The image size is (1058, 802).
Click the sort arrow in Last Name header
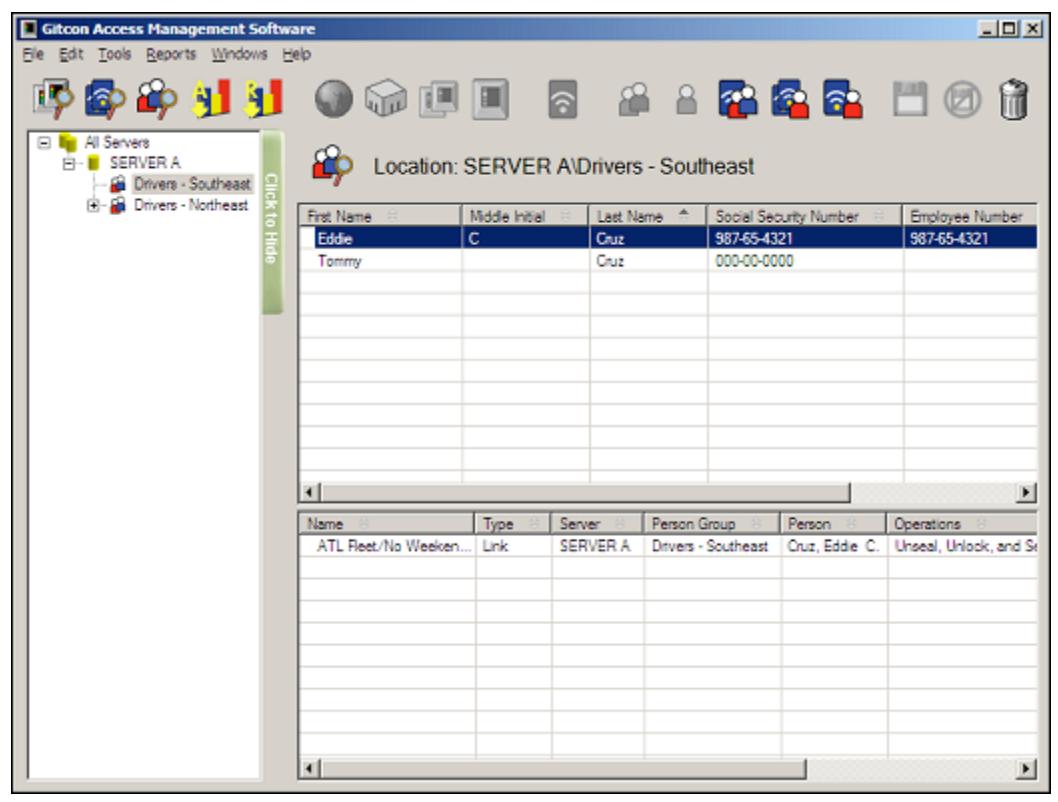pyautogui.click(x=684, y=214)
